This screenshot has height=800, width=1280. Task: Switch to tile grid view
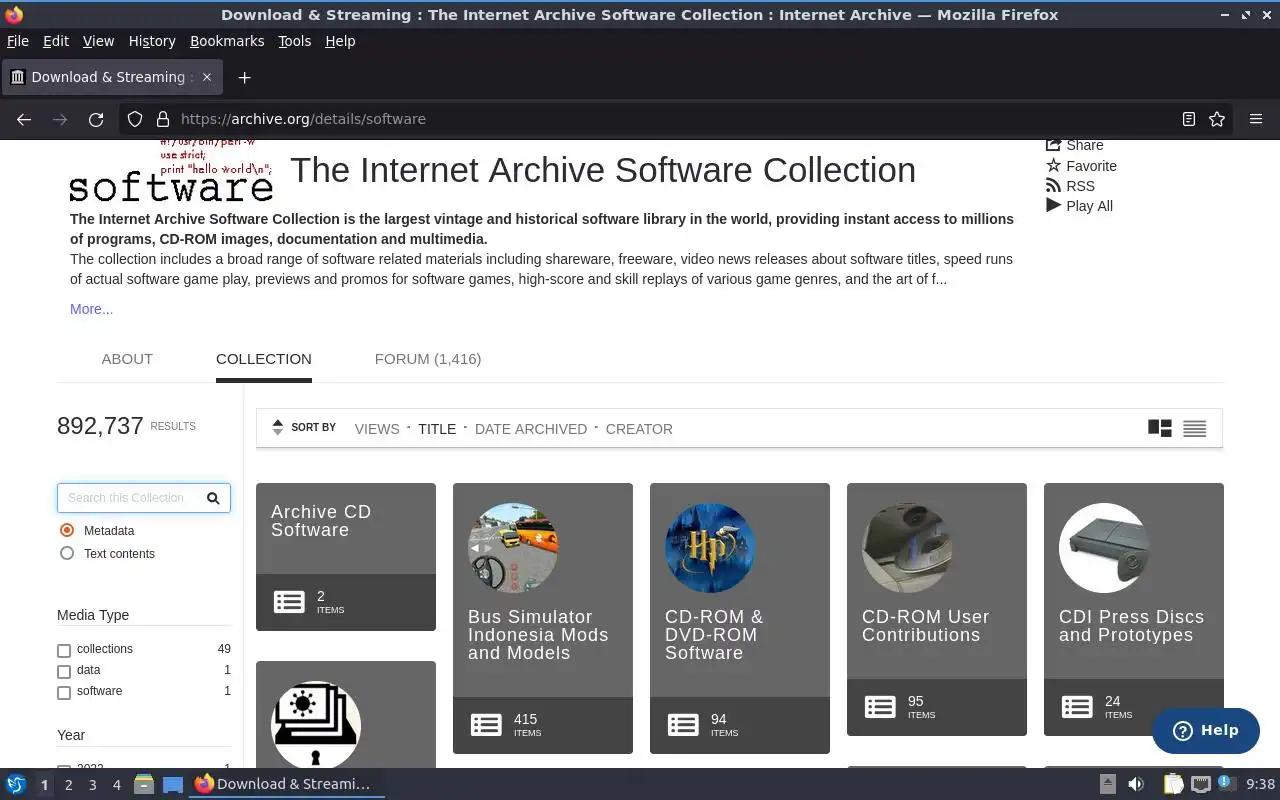tap(1160, 428)
